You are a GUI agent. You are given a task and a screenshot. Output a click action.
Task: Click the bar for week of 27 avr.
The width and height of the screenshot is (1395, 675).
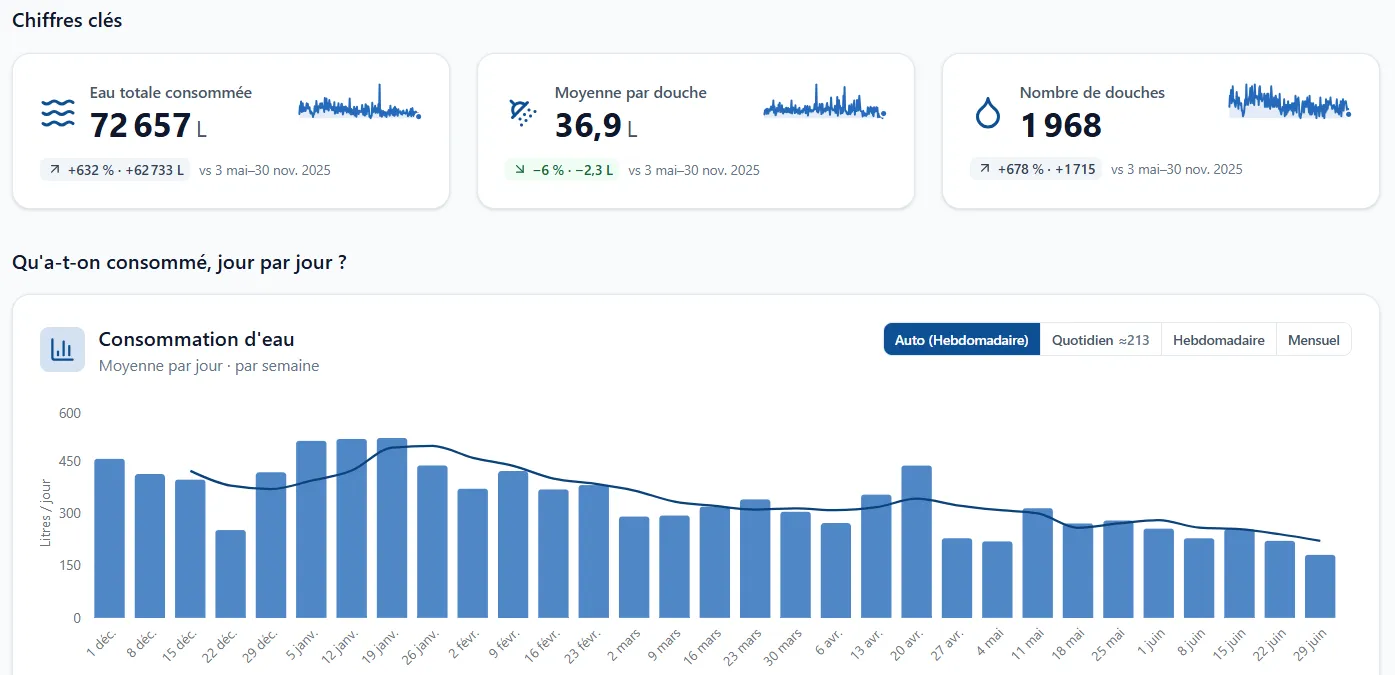pos(957,579)
